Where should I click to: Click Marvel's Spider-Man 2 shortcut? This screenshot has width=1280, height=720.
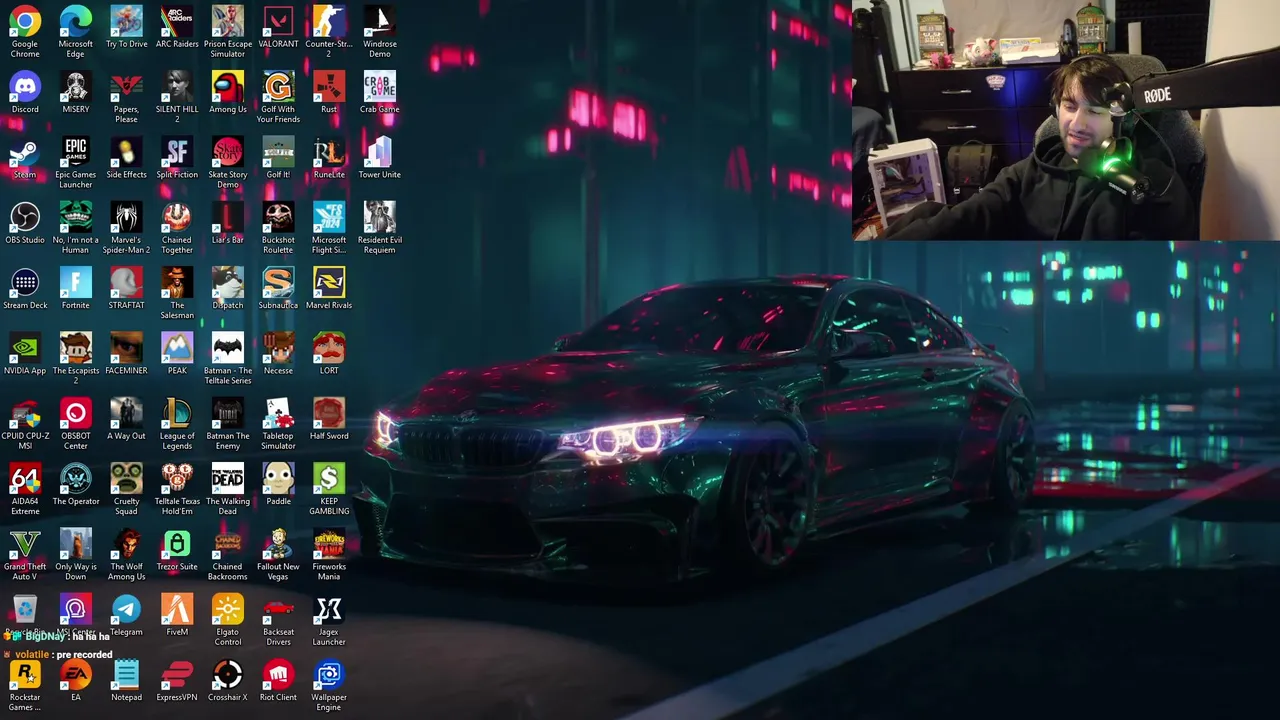(126, 218)
